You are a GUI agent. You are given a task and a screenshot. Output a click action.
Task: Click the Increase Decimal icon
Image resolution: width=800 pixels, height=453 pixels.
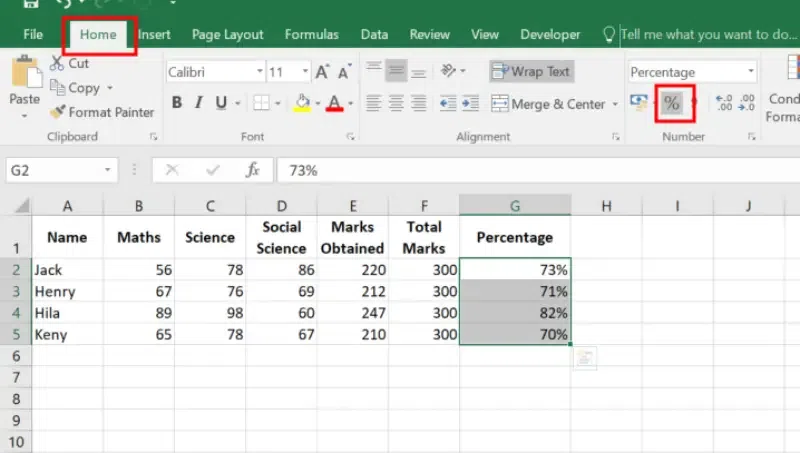coord(724,103)
